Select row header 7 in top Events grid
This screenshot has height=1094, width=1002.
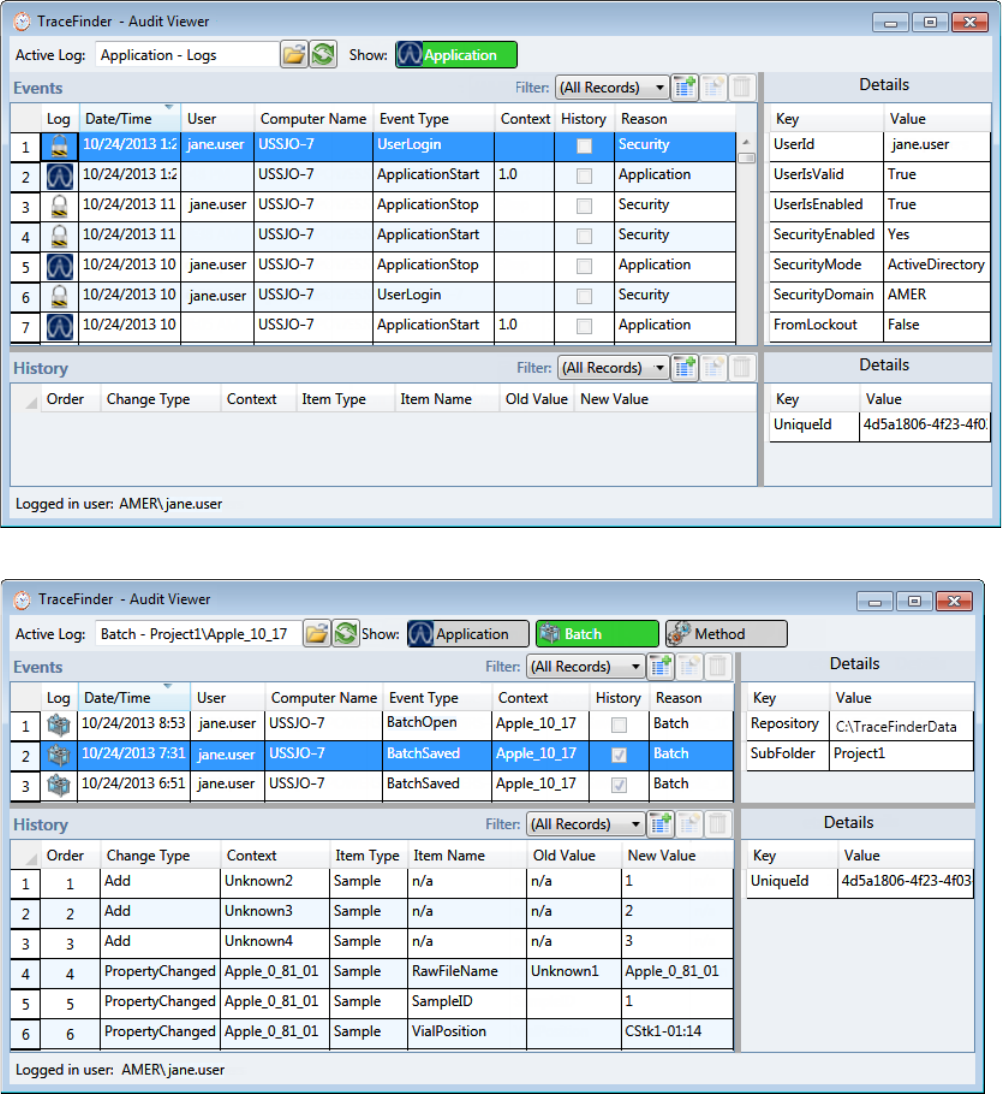[x=26, y=327]
